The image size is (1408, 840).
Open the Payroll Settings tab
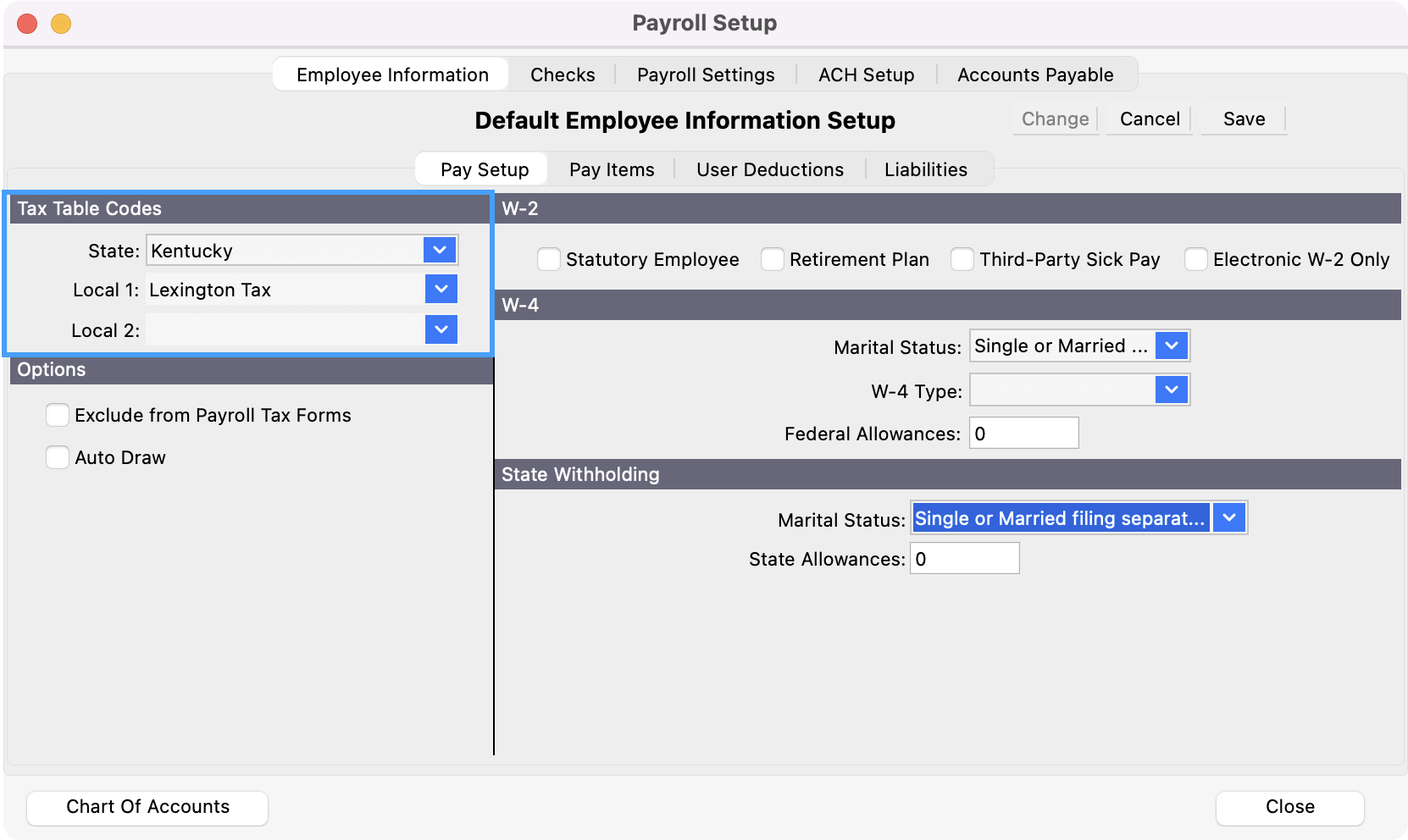point(706,75)
